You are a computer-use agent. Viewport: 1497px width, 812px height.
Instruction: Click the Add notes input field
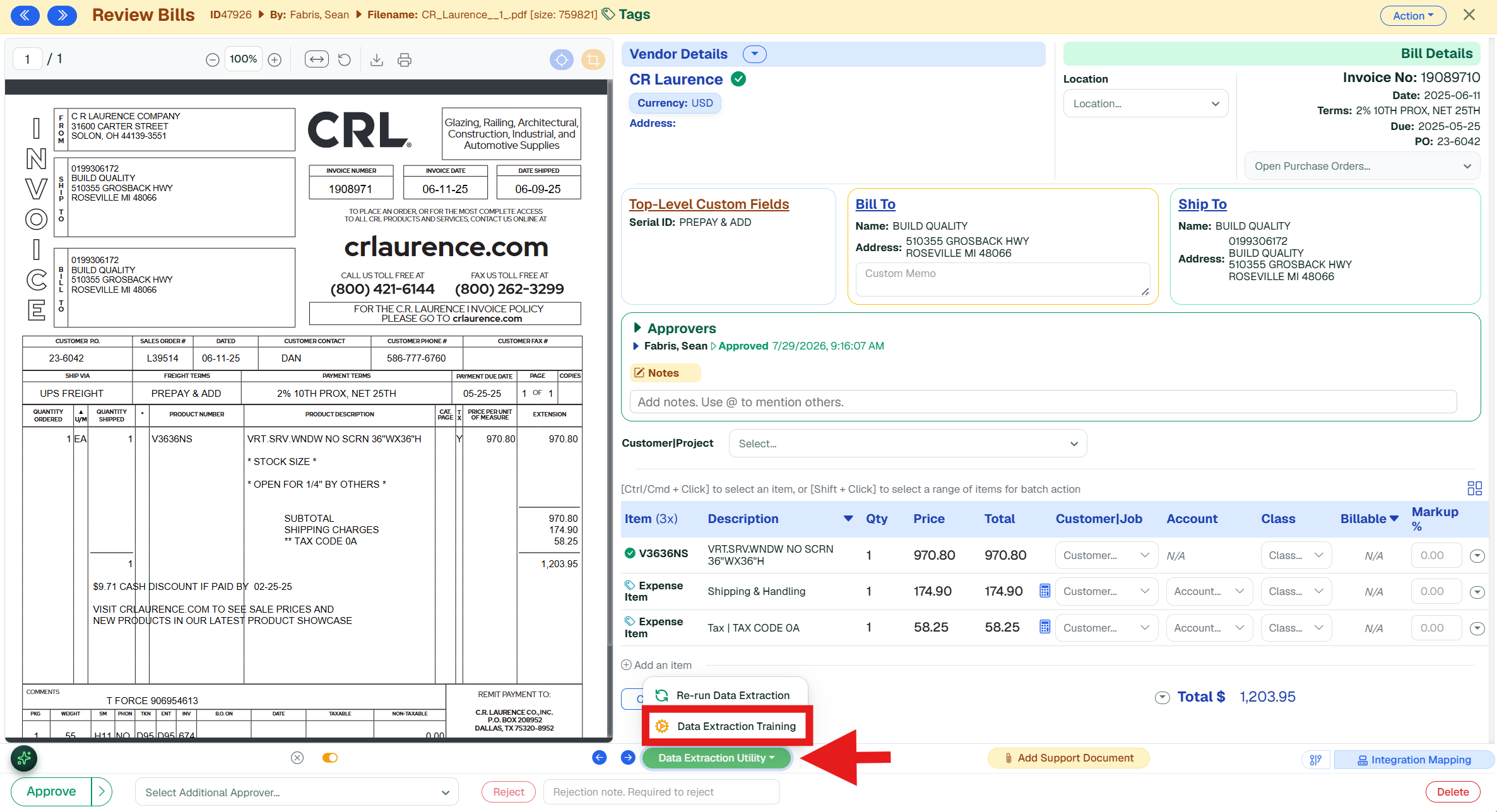coord(1043,402)
